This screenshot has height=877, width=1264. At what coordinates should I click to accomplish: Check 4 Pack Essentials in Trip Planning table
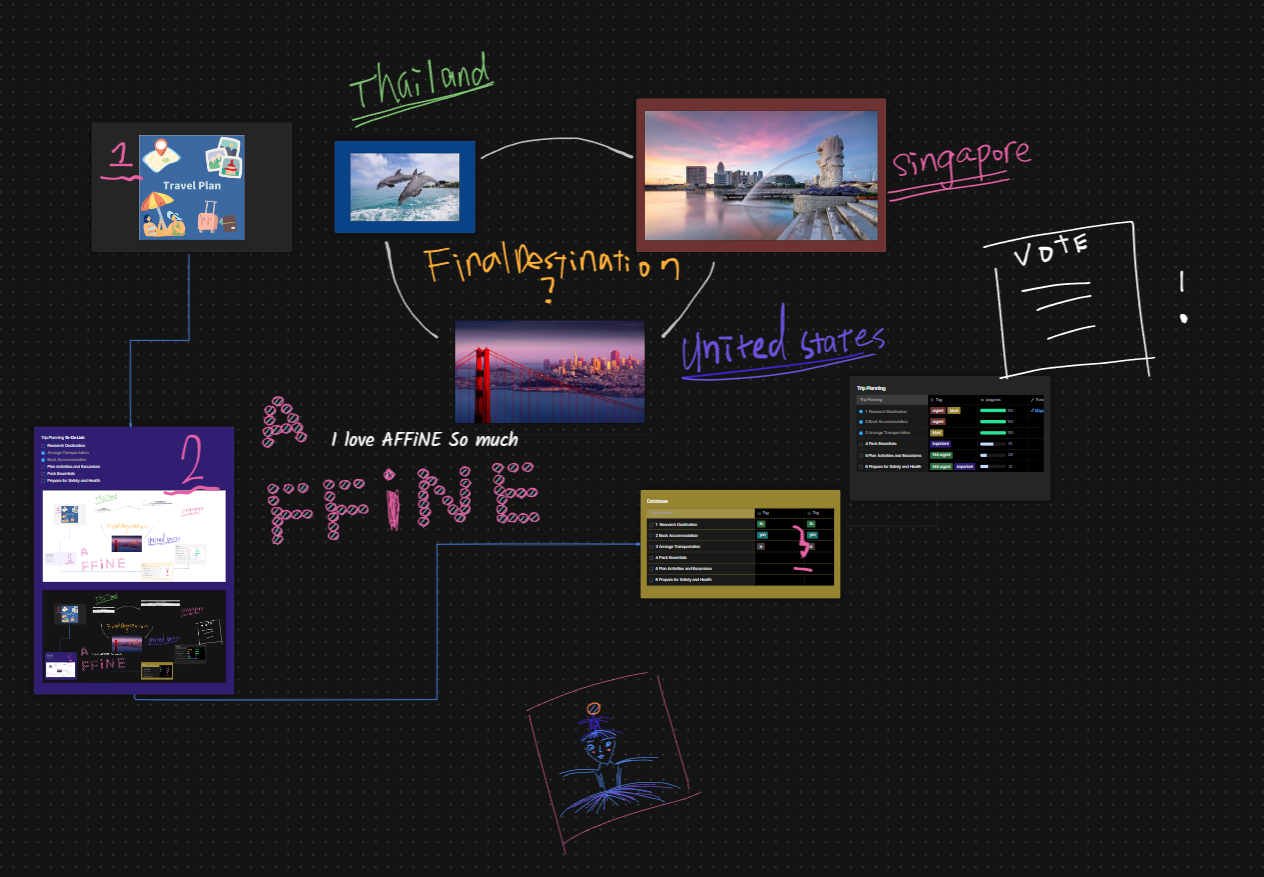pyautogui.click(x=861, y=444)
